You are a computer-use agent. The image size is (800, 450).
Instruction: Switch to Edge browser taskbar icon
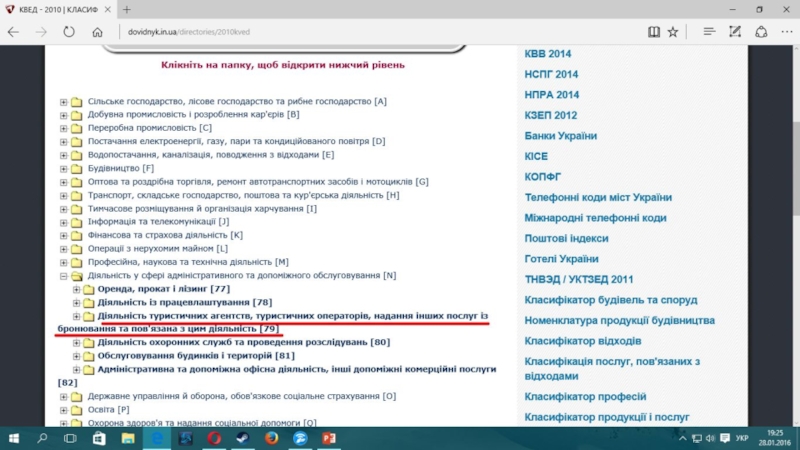157,438
